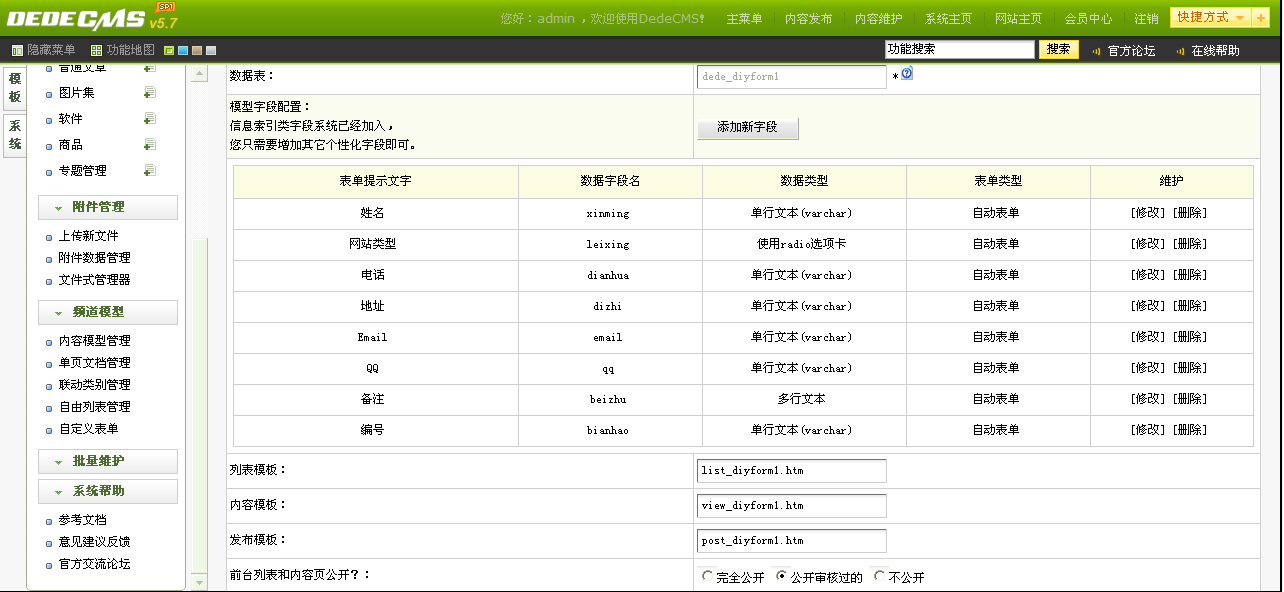Screen dimensions: 1284x592
Task: Open the 官方论坛 link
Action: (x=1131, y=50)
